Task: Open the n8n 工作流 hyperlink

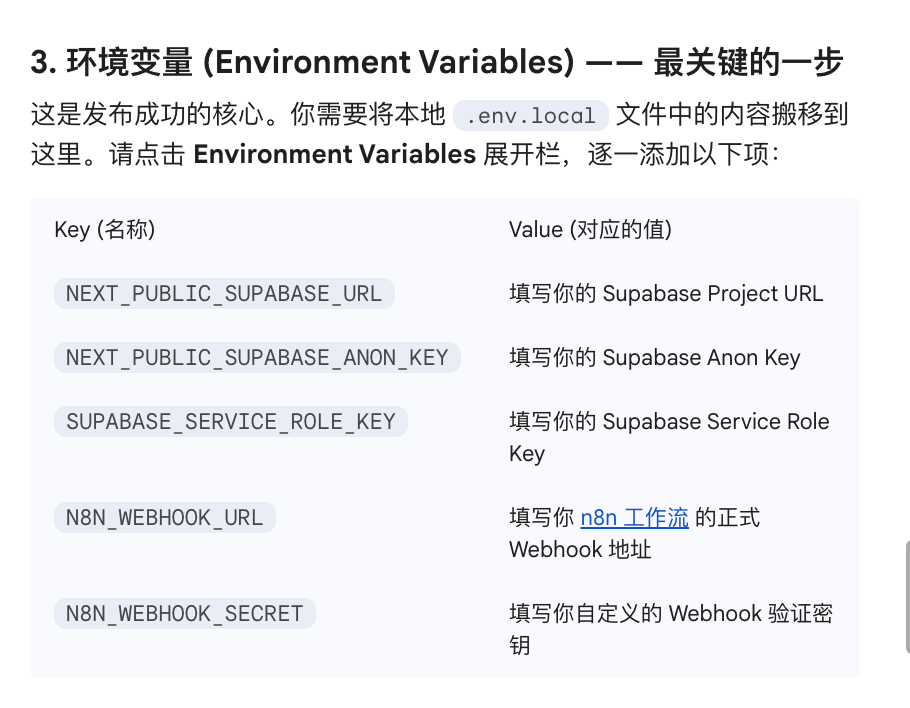Action: (x=634, y=518)
